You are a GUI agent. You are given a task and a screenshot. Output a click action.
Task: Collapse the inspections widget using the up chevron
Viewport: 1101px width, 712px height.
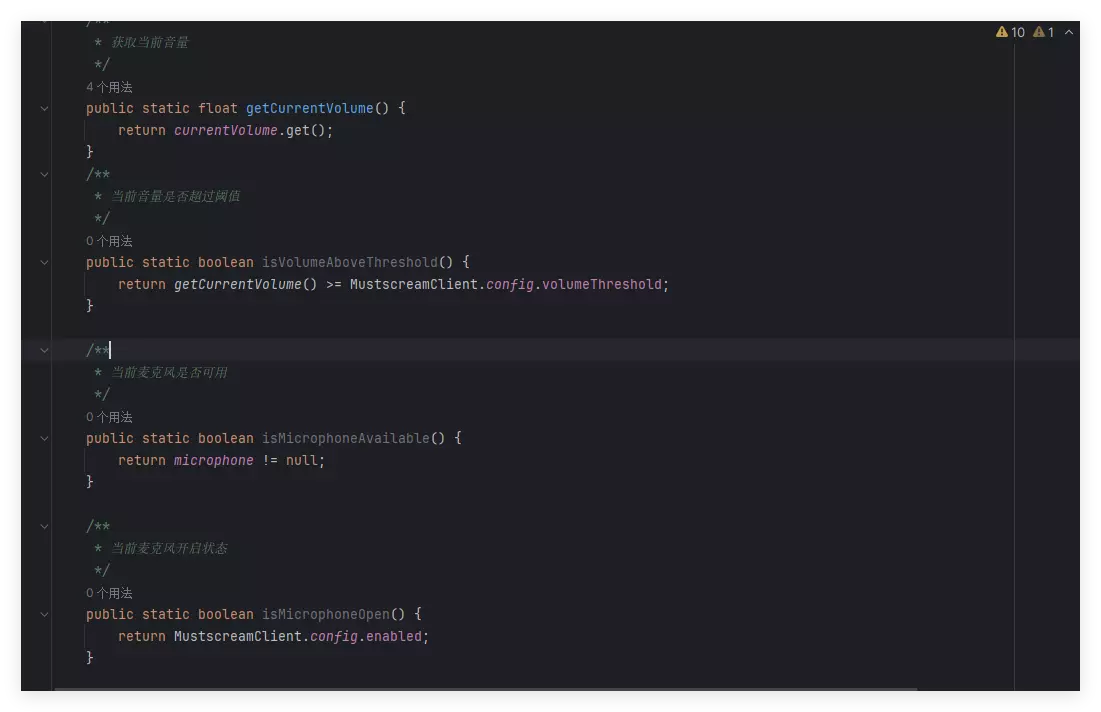pos(1069,32)
